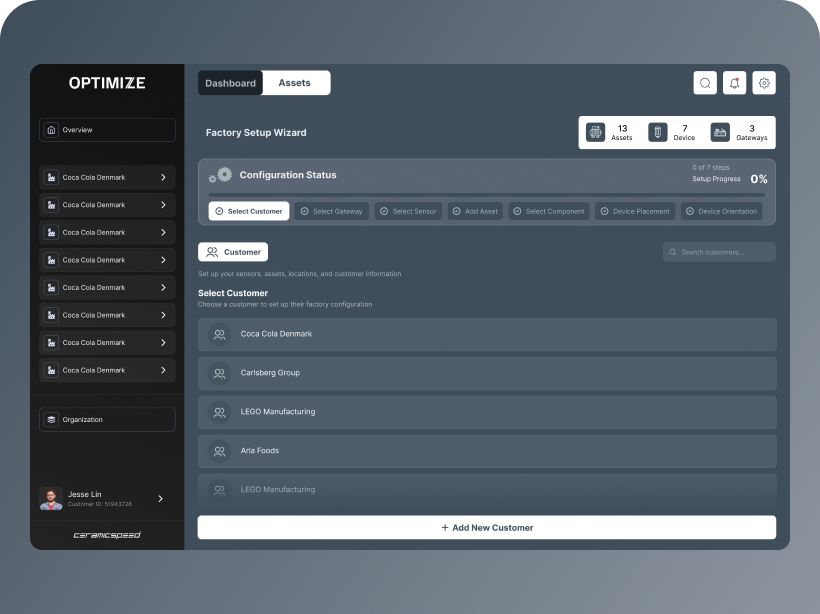Click the people icon beside Carlsberg Group
Image resolution: width=820 pixels, height=614 pixels.
click(220, 373)
